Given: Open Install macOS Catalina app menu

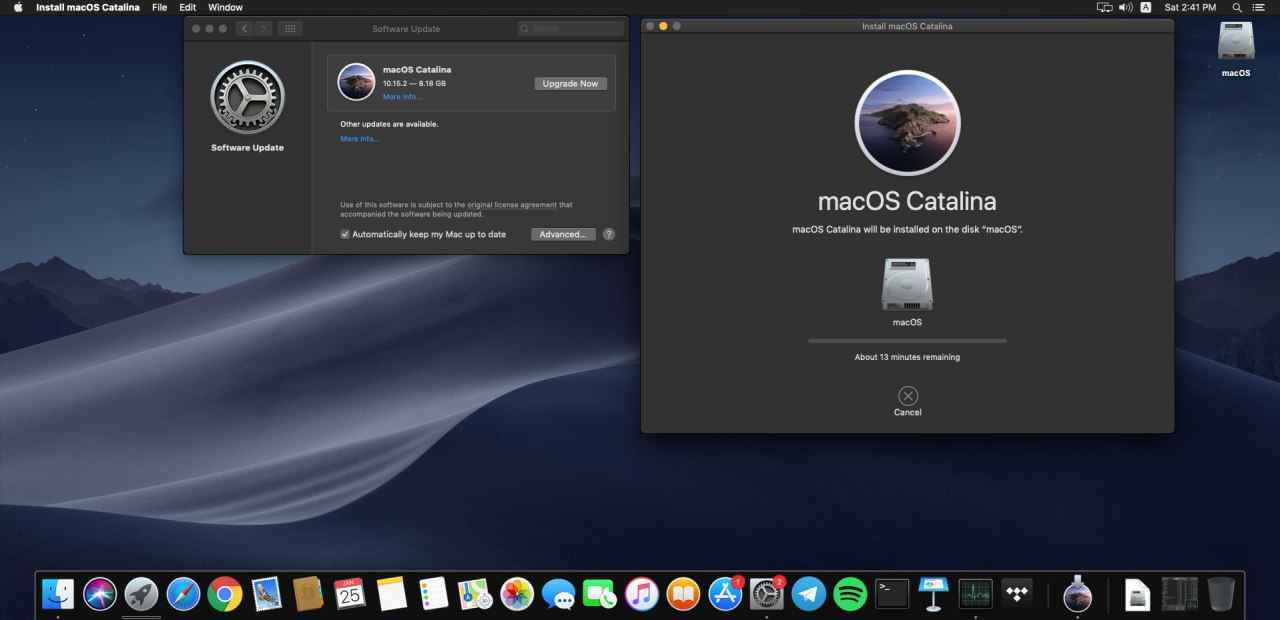Looking at the screenshot, I should click(x=88, y=7).
